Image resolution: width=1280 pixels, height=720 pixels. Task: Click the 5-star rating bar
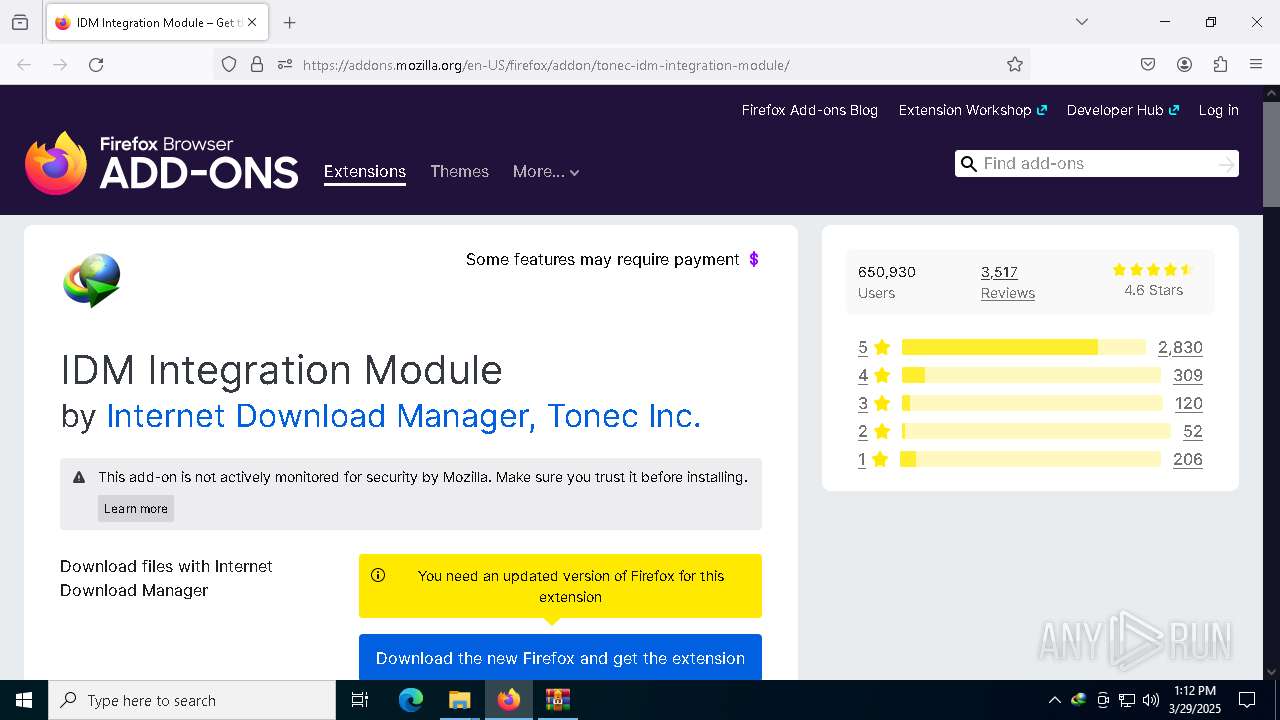pyautogui.click(x=1024, y=347)
